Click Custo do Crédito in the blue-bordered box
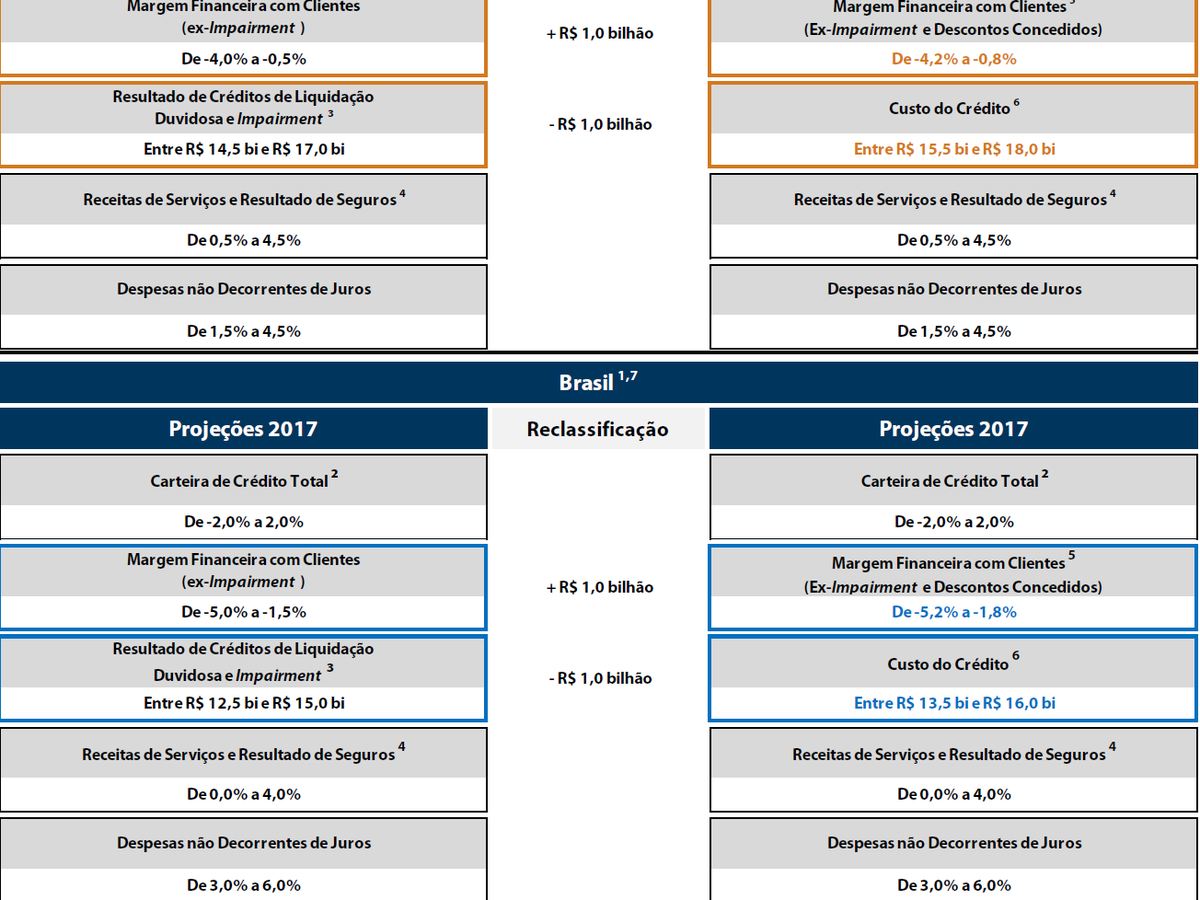Screen dimensions: 1200x900 (x=948, y=664)
